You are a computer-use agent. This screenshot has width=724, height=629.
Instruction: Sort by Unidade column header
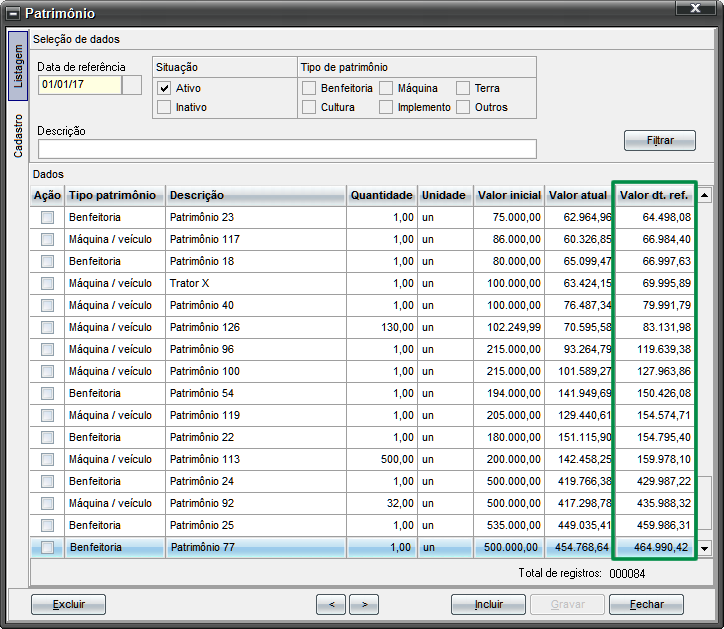[446, 195]
